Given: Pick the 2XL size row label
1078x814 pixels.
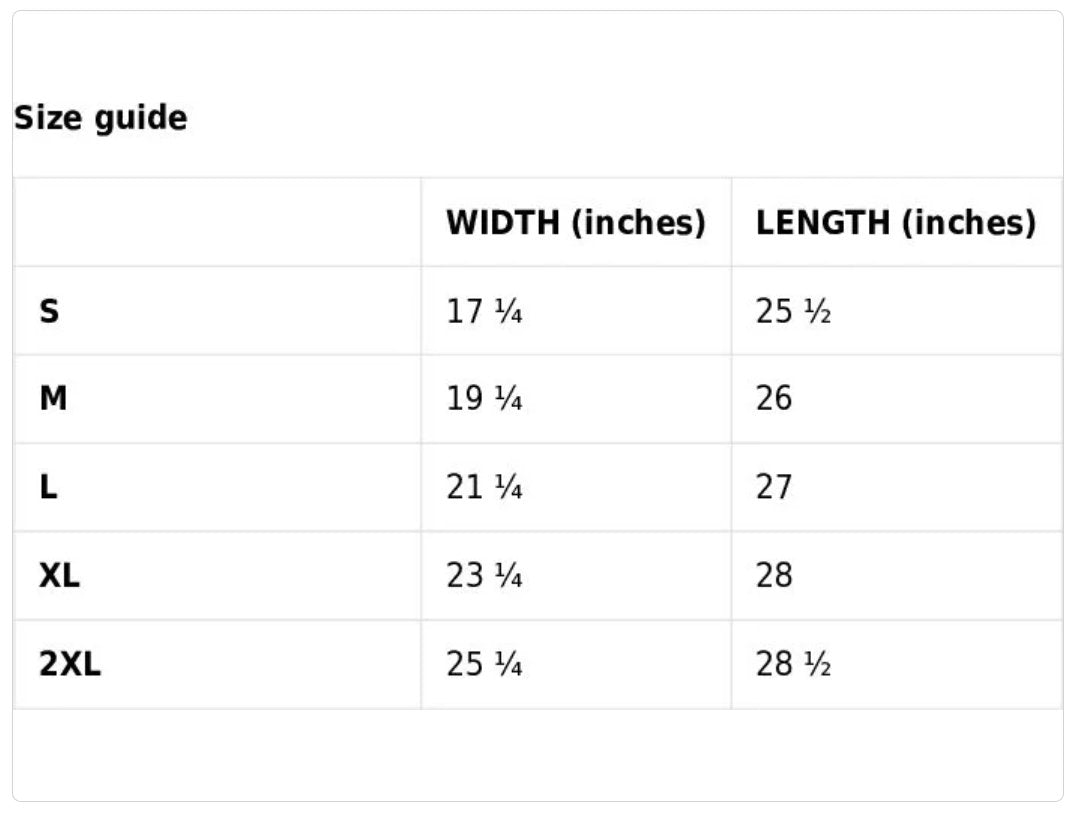Looking at the screenshot, I should click(x=70, y=665).
